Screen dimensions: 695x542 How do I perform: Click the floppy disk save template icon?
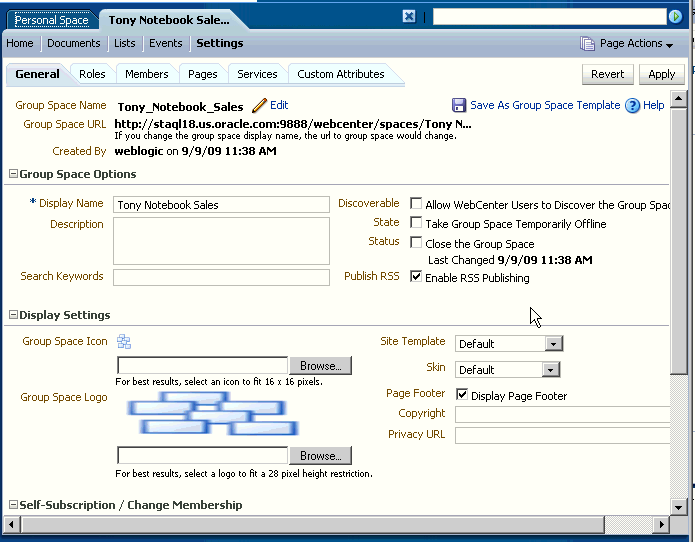459,105
